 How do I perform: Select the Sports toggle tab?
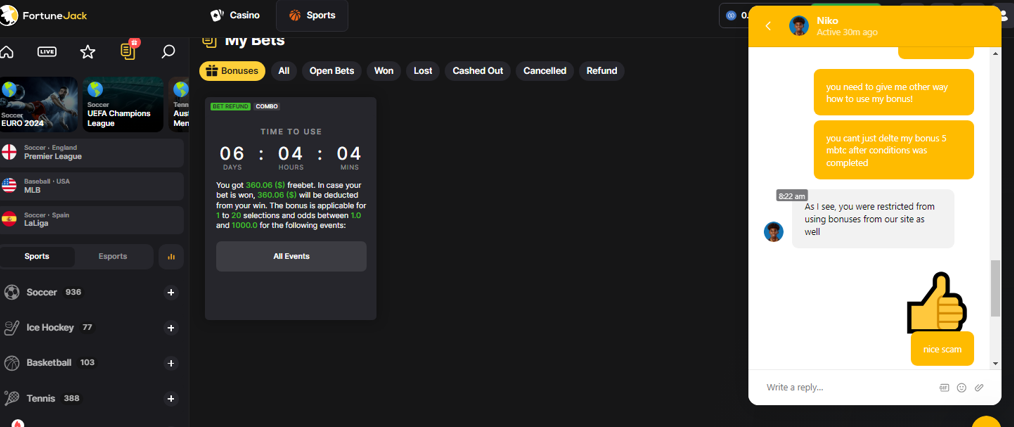[x=37, y=256]
